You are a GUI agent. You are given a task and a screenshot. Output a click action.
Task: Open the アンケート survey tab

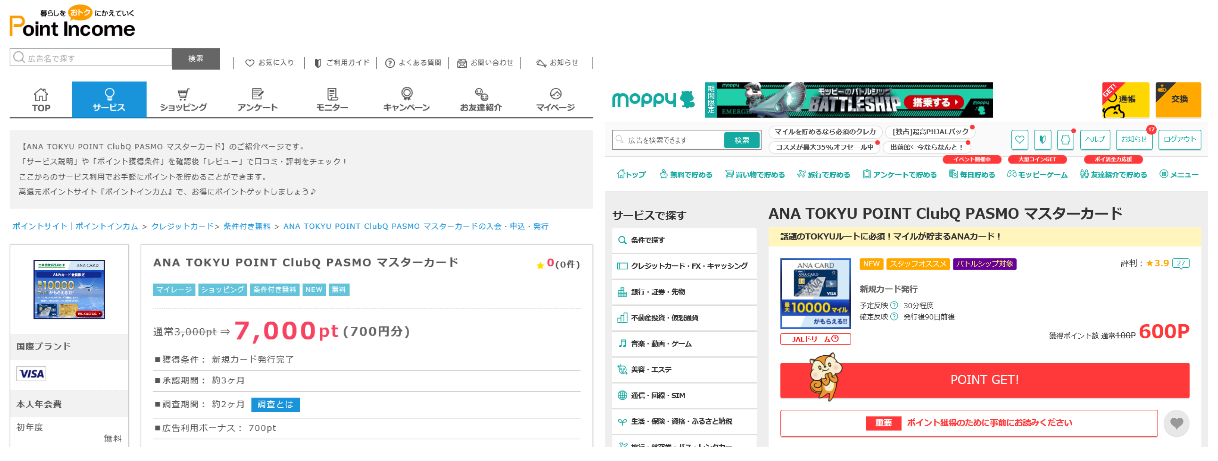point(258,100)
